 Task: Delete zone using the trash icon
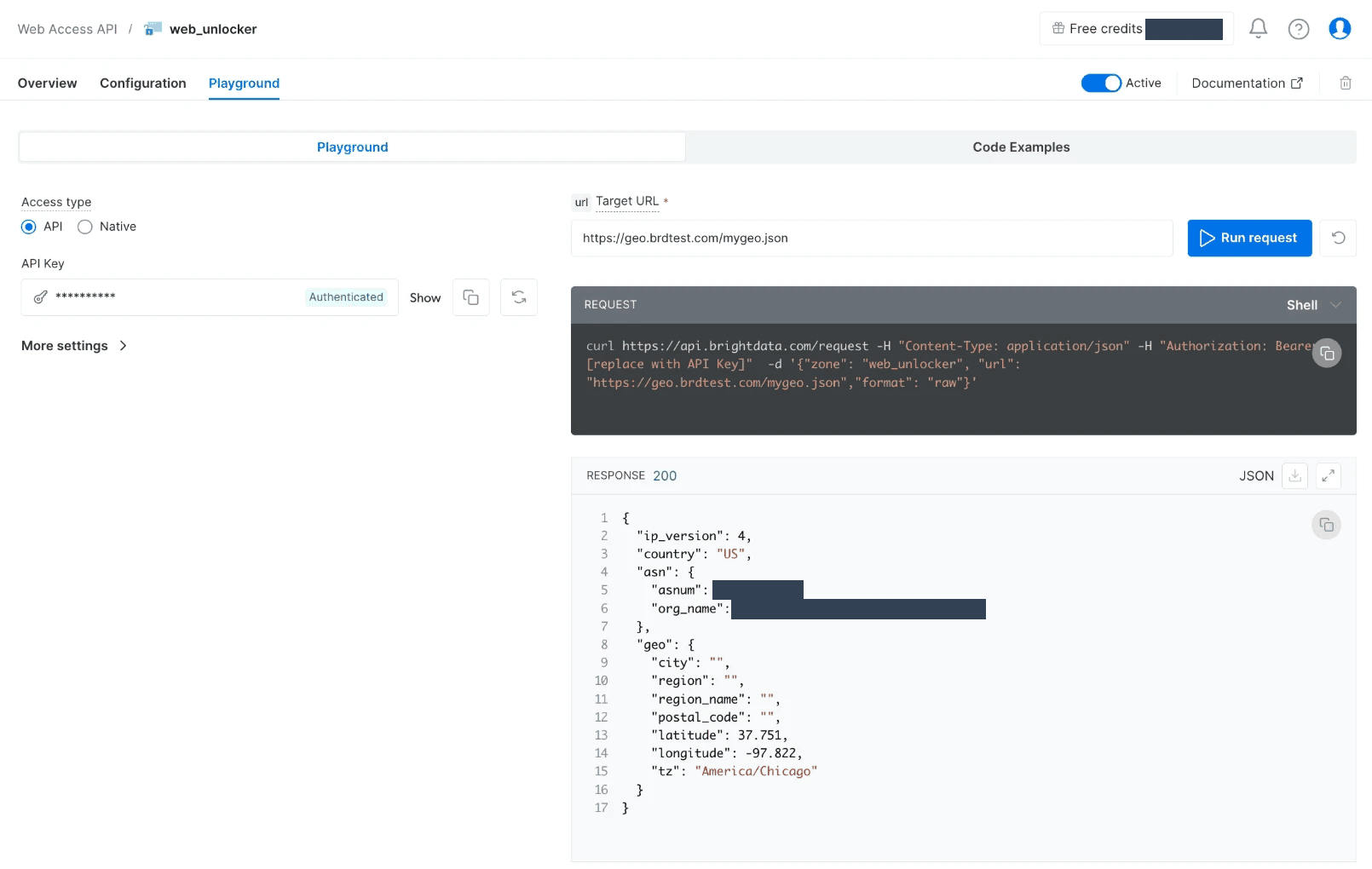[x=1346, y=83]
